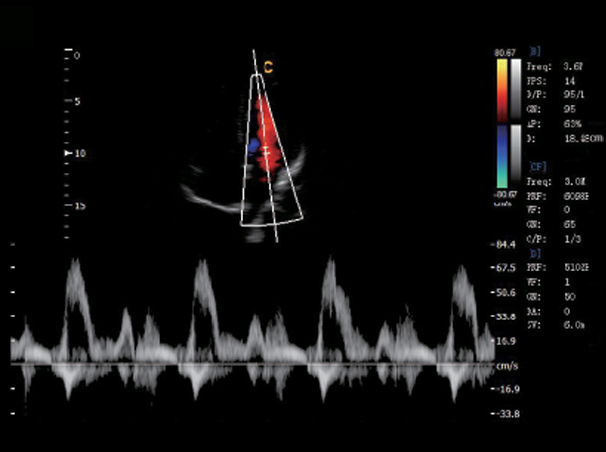Click the cm/s baseline unit label
The image size is (606, 452).
click(x=506, y=368)
